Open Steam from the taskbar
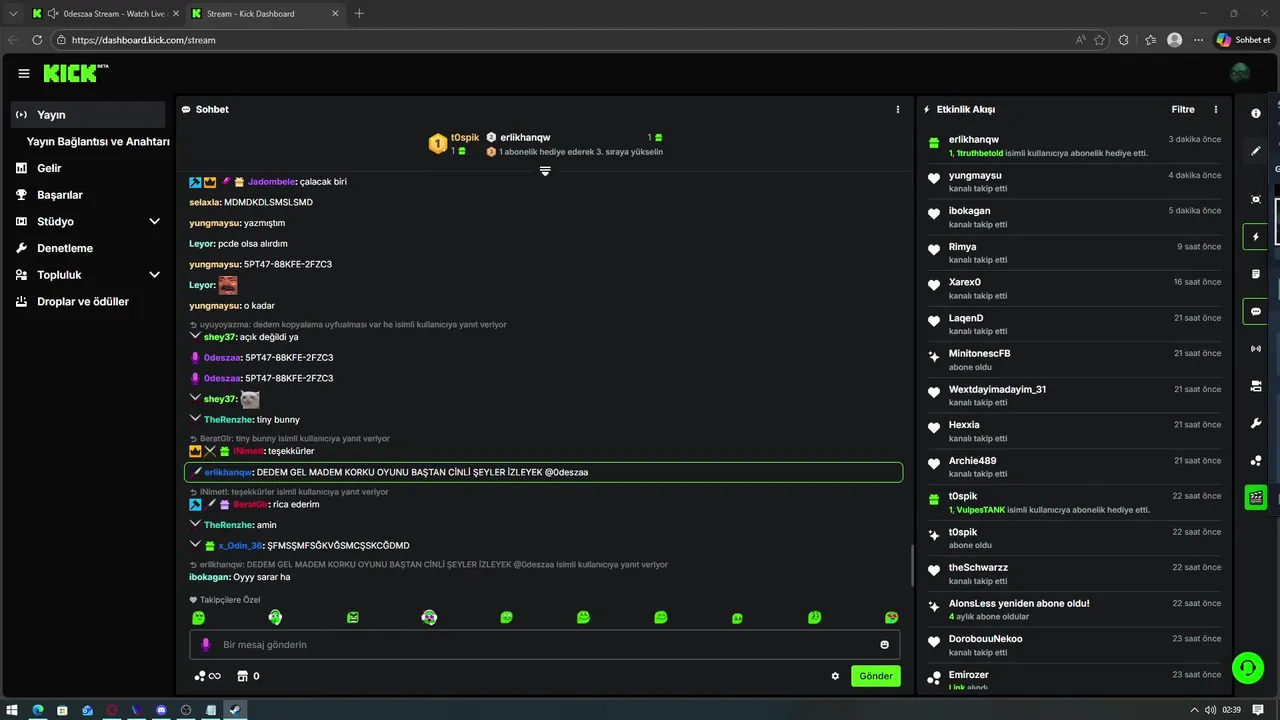 (235, 710)
